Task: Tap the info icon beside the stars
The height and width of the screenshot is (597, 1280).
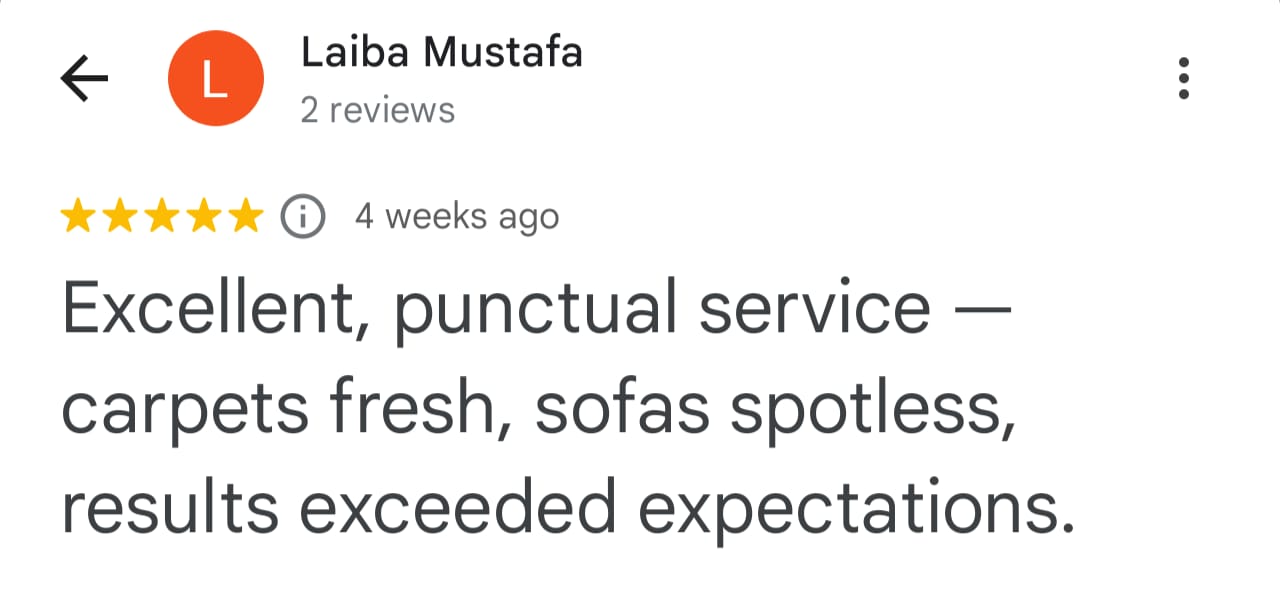Action: click(303, 216)
